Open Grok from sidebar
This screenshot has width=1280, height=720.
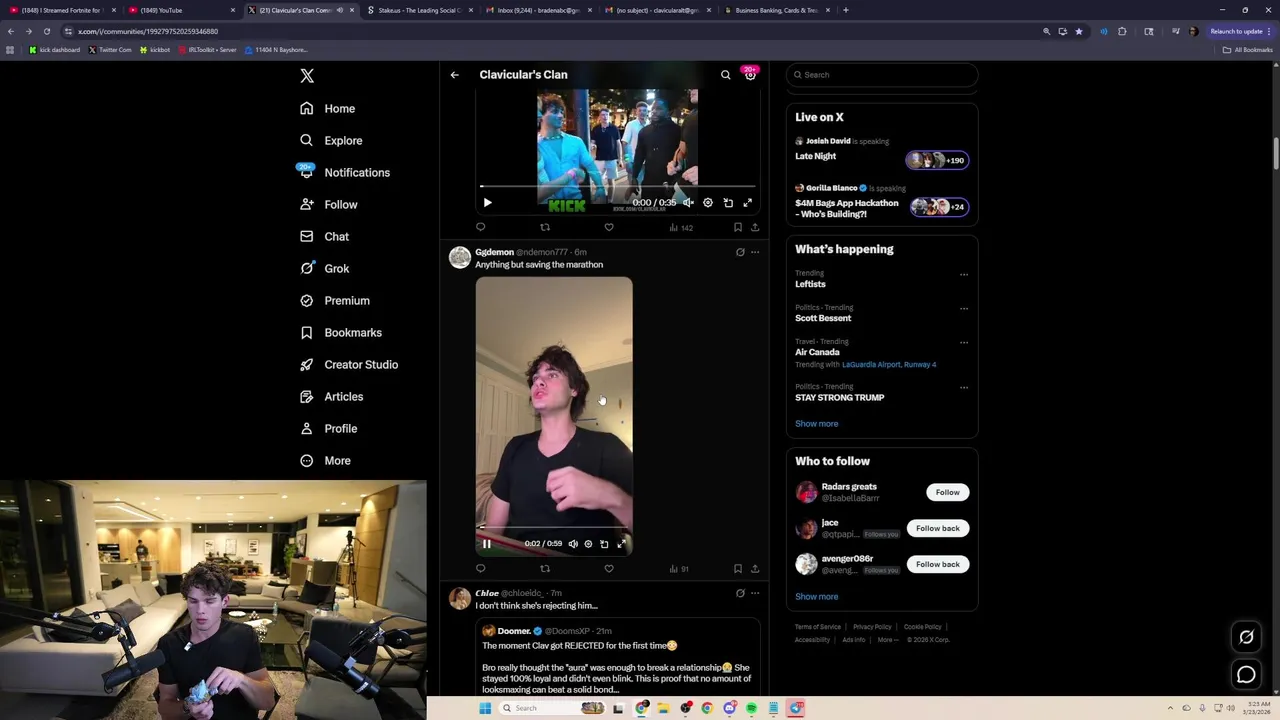coord(324,268)
